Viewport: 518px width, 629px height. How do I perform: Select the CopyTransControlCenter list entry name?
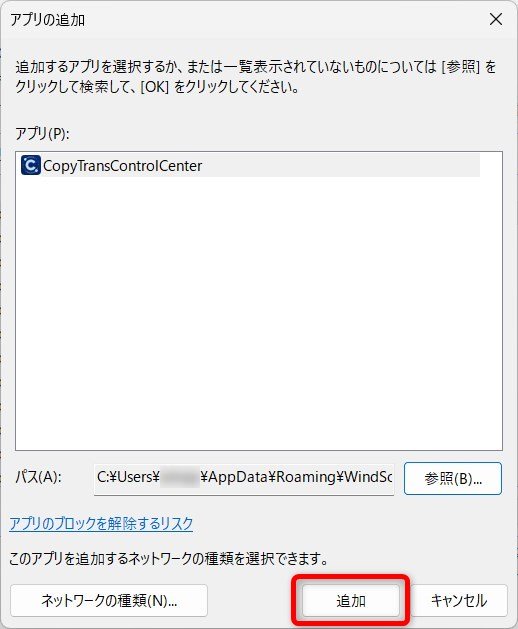click(x=122, y=166)
